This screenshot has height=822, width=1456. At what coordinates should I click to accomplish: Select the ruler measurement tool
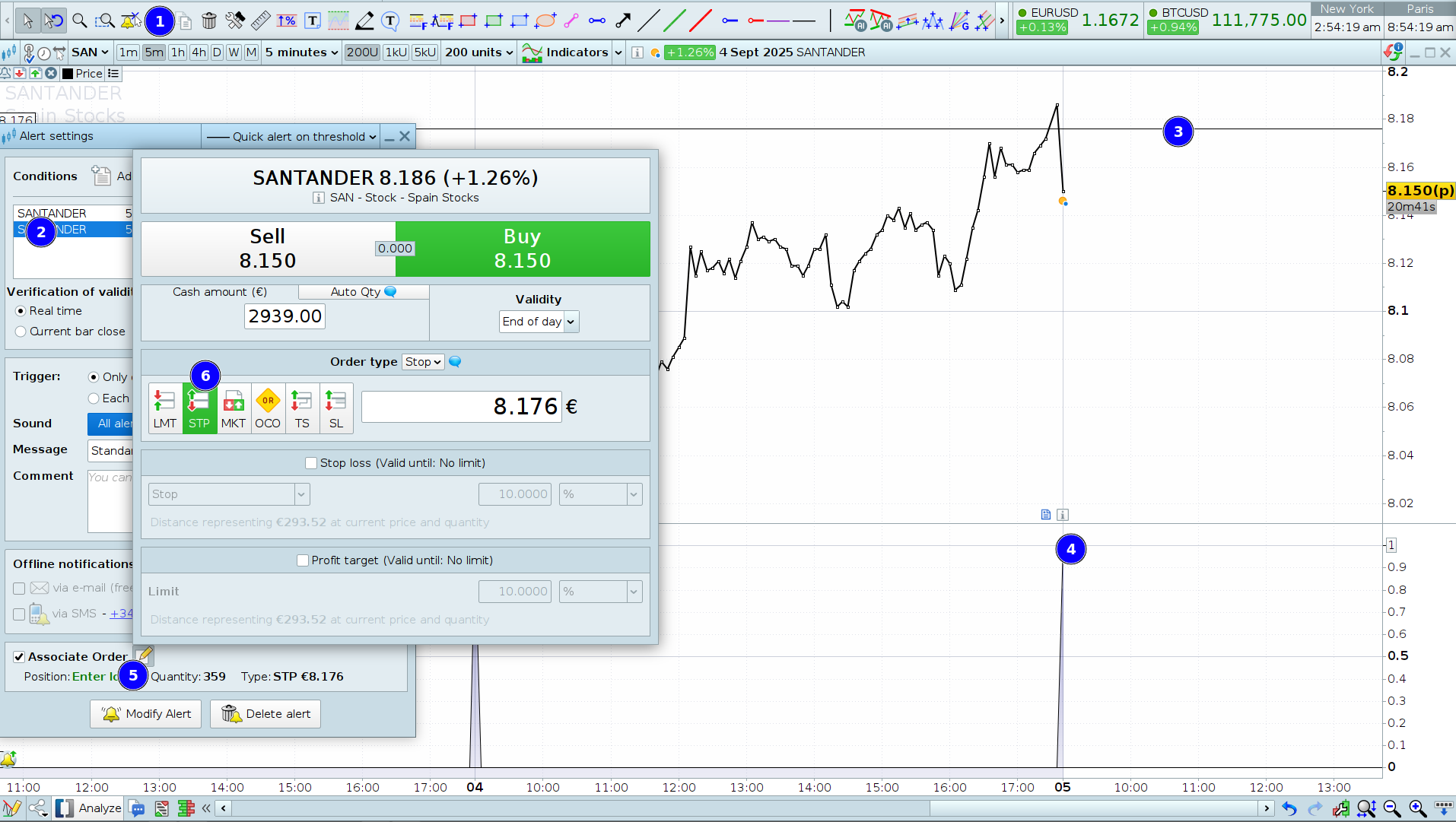261,21
